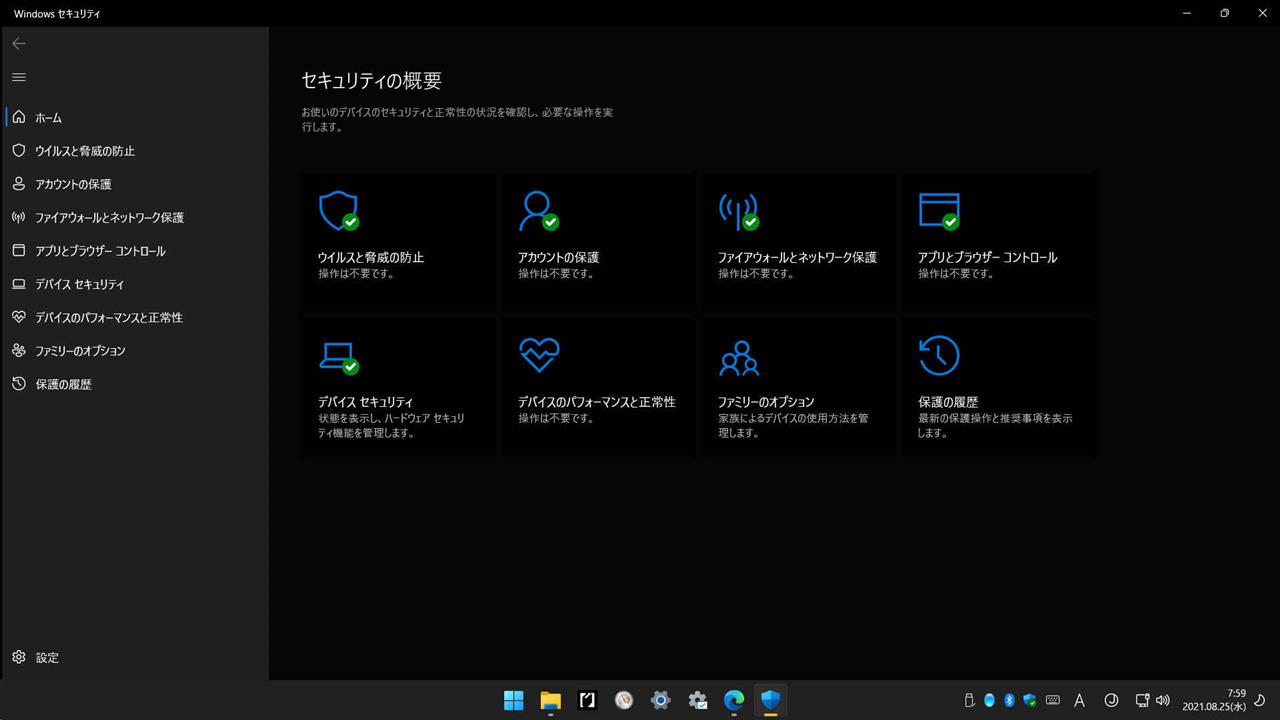Open the clock showing 7:59 and date
This screenshot has width=1280, height=720.
point(1214,700)
